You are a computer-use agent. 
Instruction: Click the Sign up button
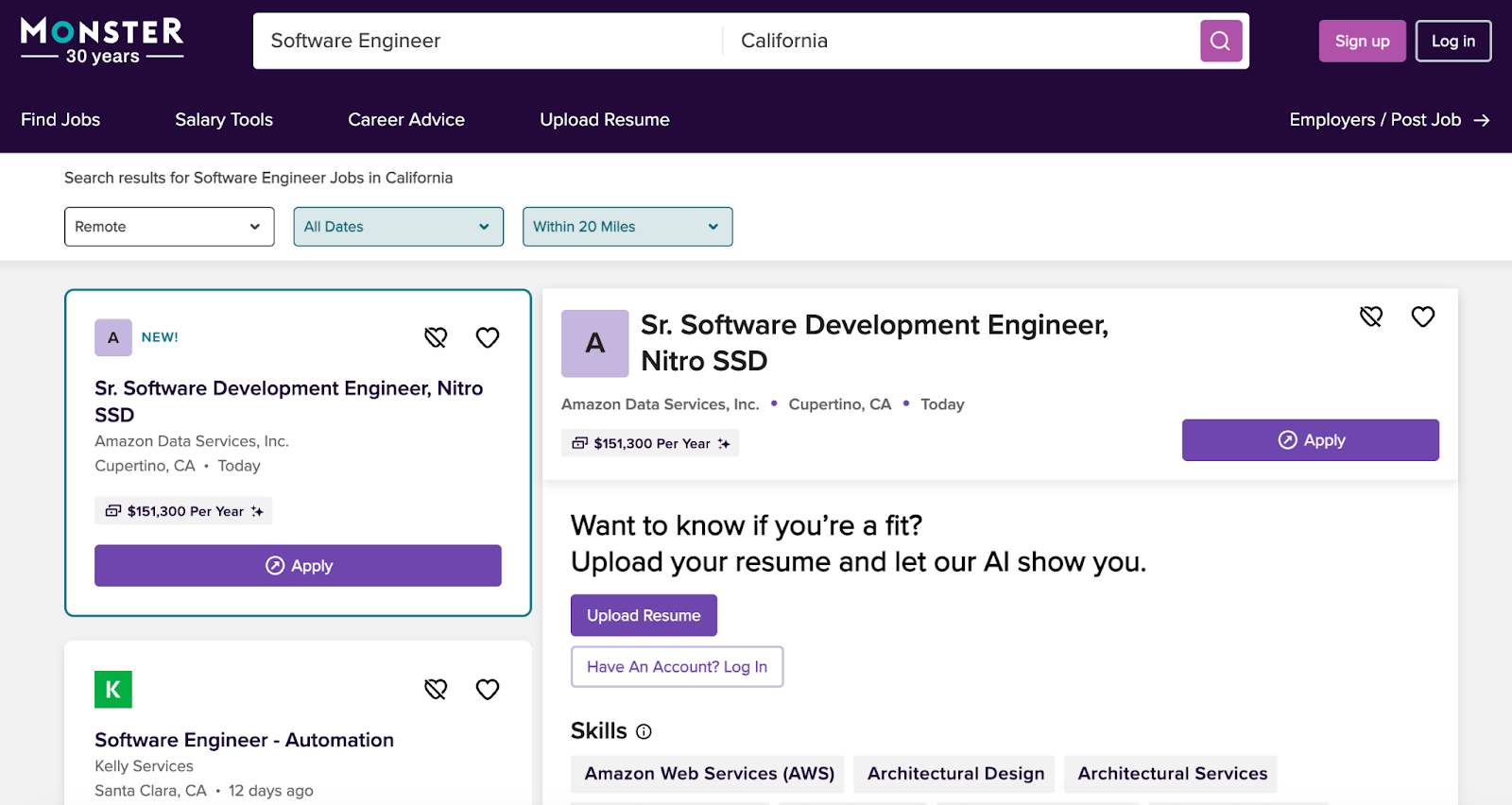pos(1362,41)
